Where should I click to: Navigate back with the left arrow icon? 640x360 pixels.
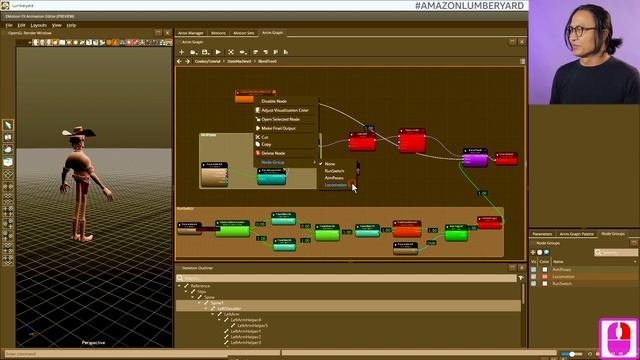pos(179,61)
